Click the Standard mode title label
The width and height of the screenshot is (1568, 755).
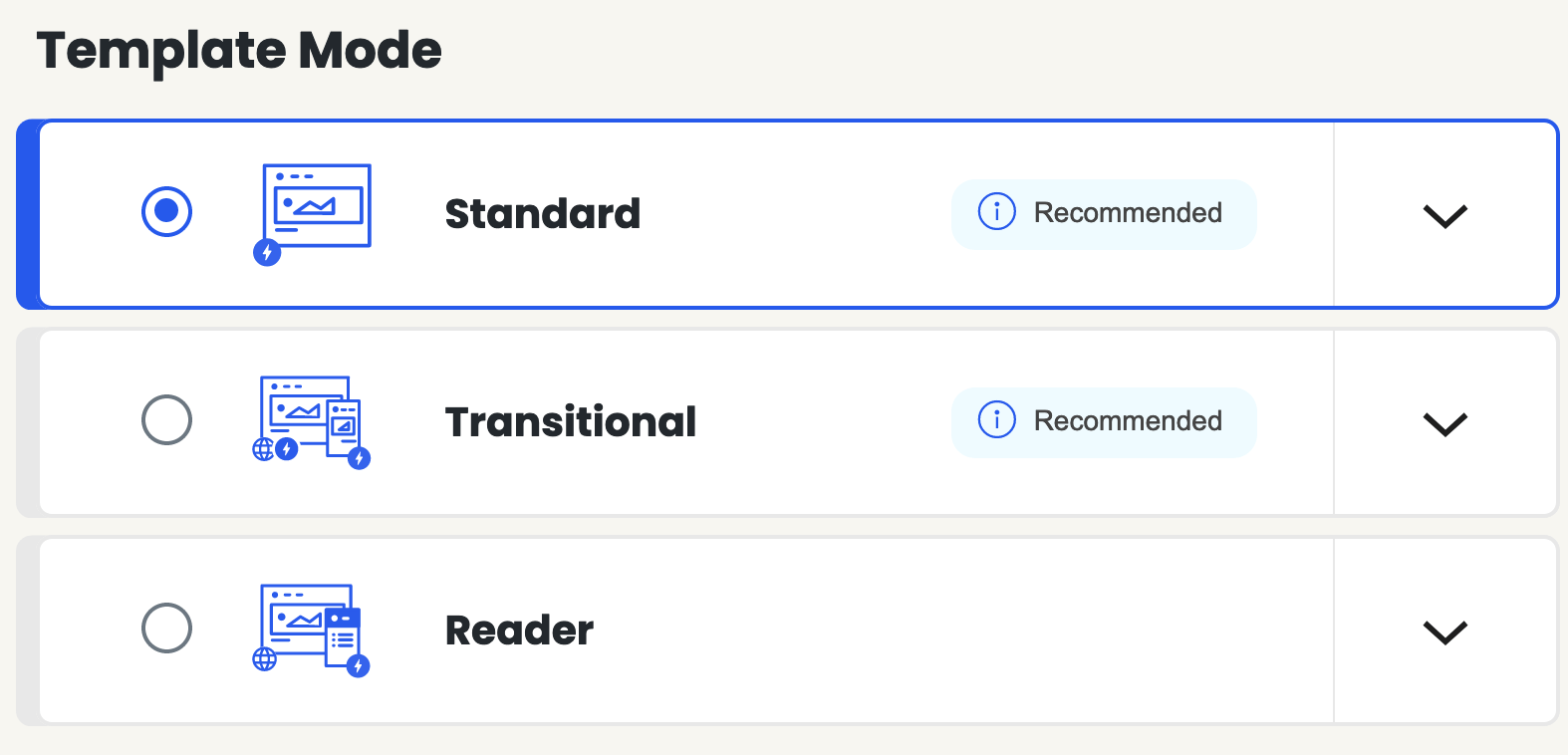(543, 214)
